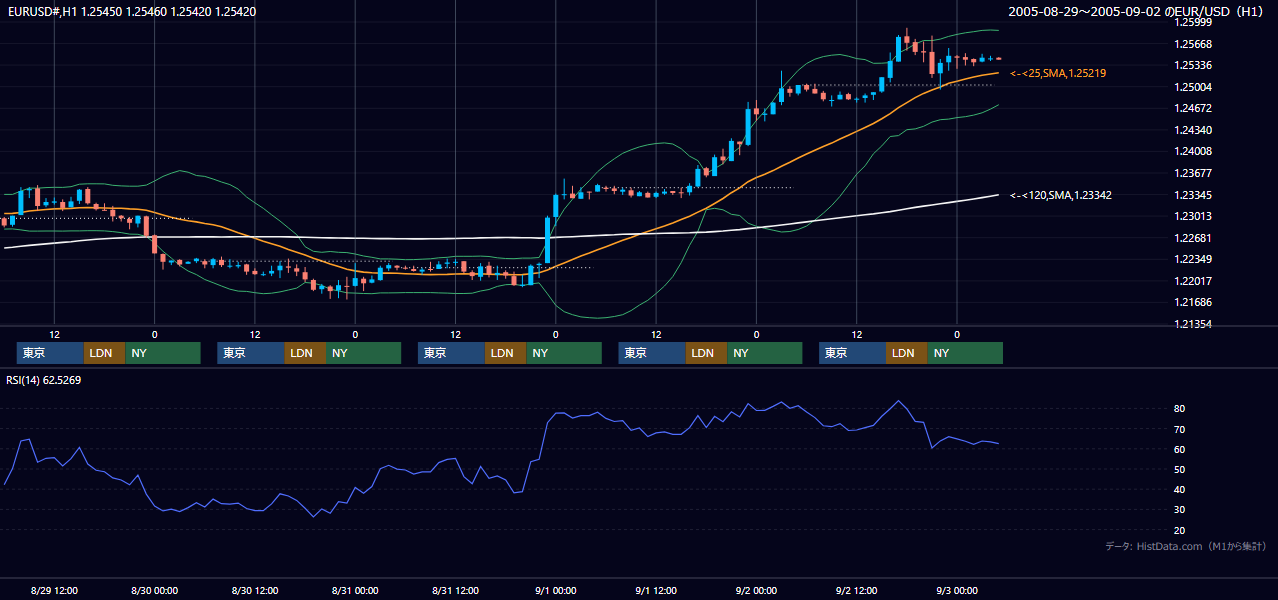The image size is (1278, 600).
Task: Select the 9/1 00:00 date label
Action: 556,591
